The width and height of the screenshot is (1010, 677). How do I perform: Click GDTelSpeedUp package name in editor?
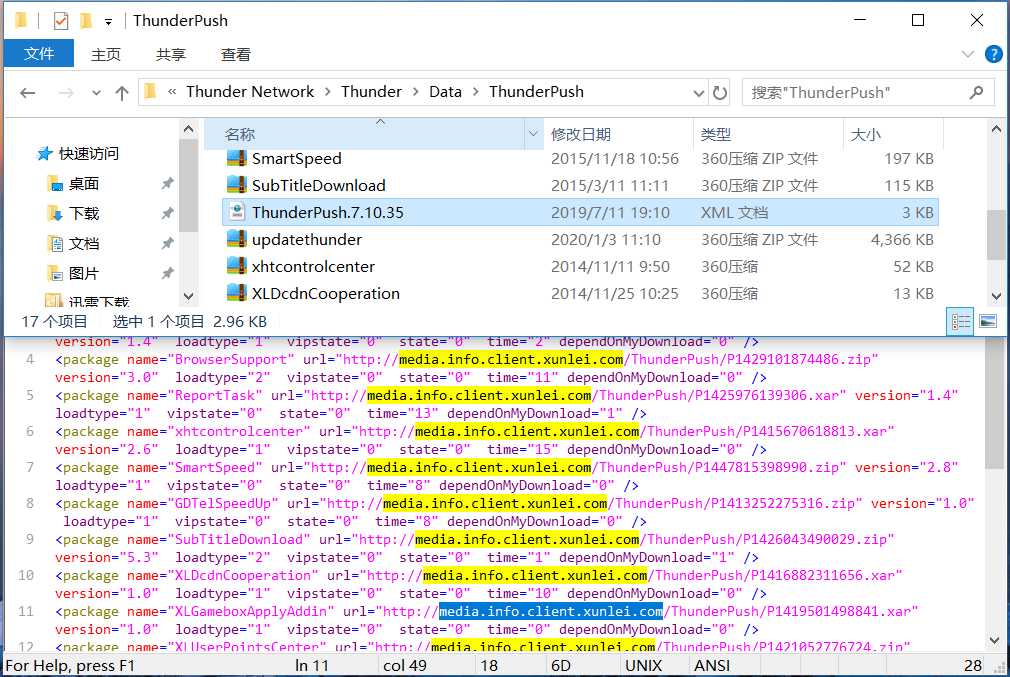pyautogui.click(x=223, y=504)
